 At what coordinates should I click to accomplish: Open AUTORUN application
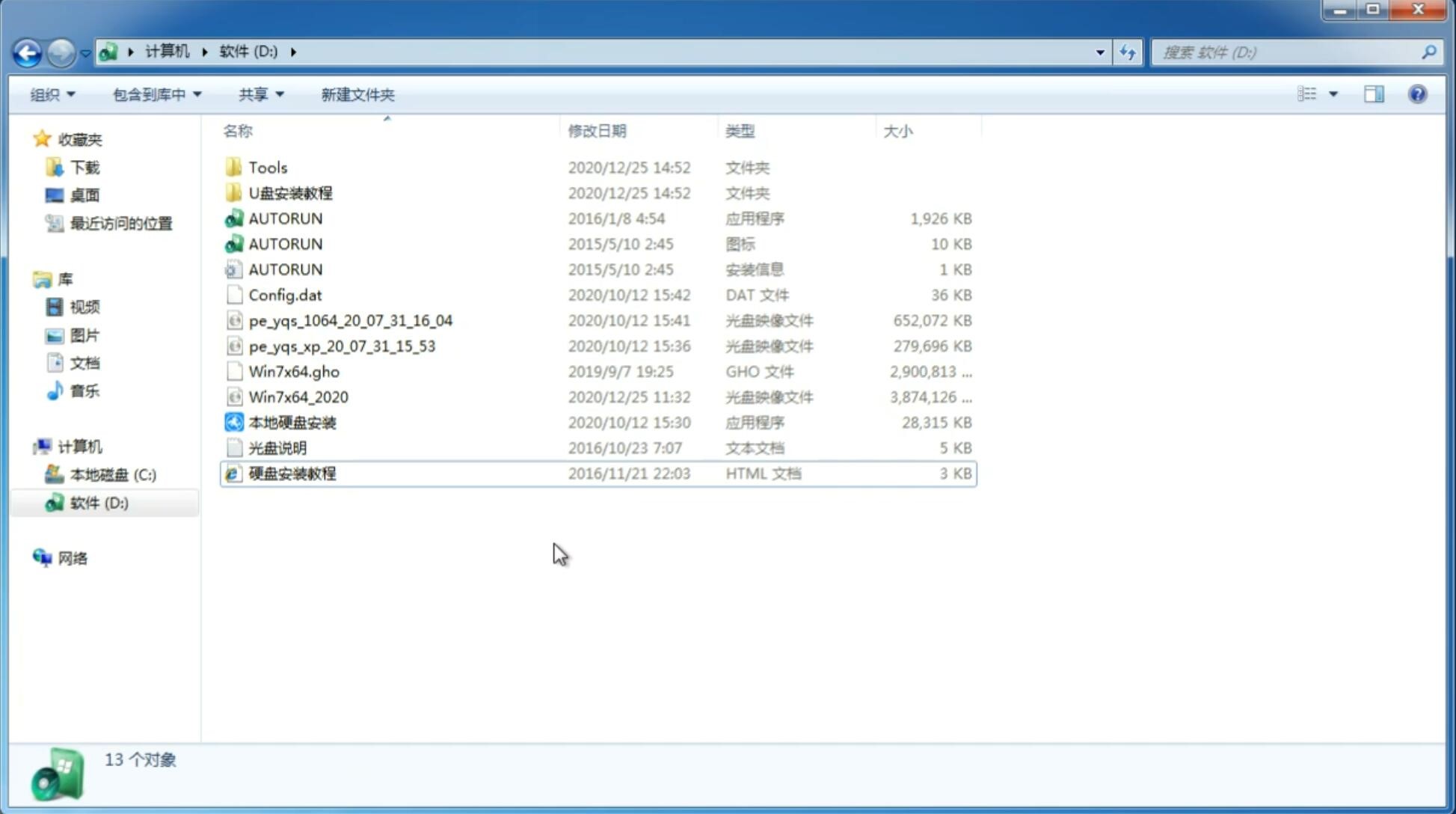coord(285,218)
